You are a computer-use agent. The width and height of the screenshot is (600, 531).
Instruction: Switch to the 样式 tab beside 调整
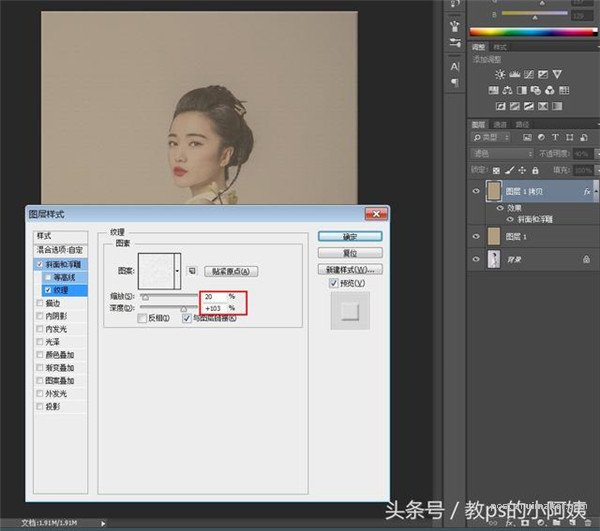point(500,47)
